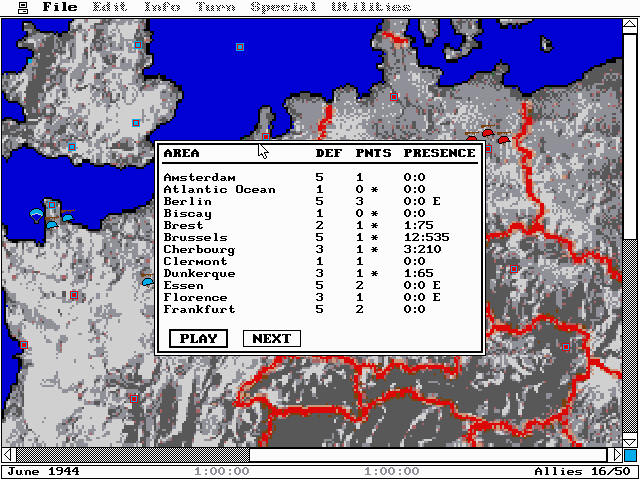Screen dimensions: 640x480
Task: Click the blue box at window's bottom-right corner
Action: (x=631, y=455)
